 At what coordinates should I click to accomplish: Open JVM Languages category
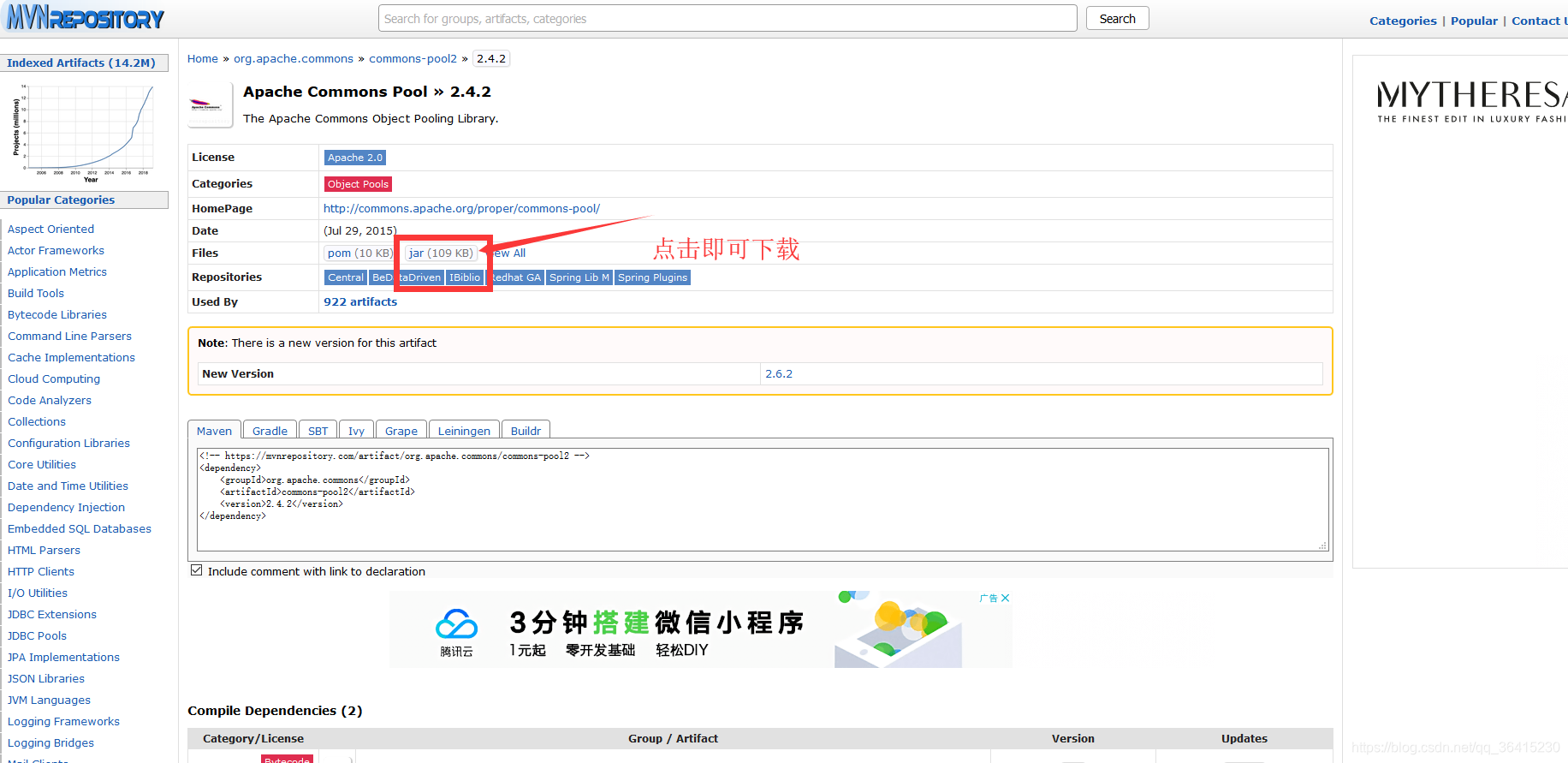(x=49, y=700)
